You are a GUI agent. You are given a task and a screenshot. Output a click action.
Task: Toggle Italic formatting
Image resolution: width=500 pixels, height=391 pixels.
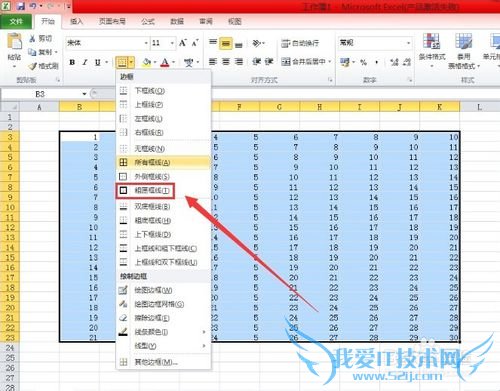[x=85, y=62]
